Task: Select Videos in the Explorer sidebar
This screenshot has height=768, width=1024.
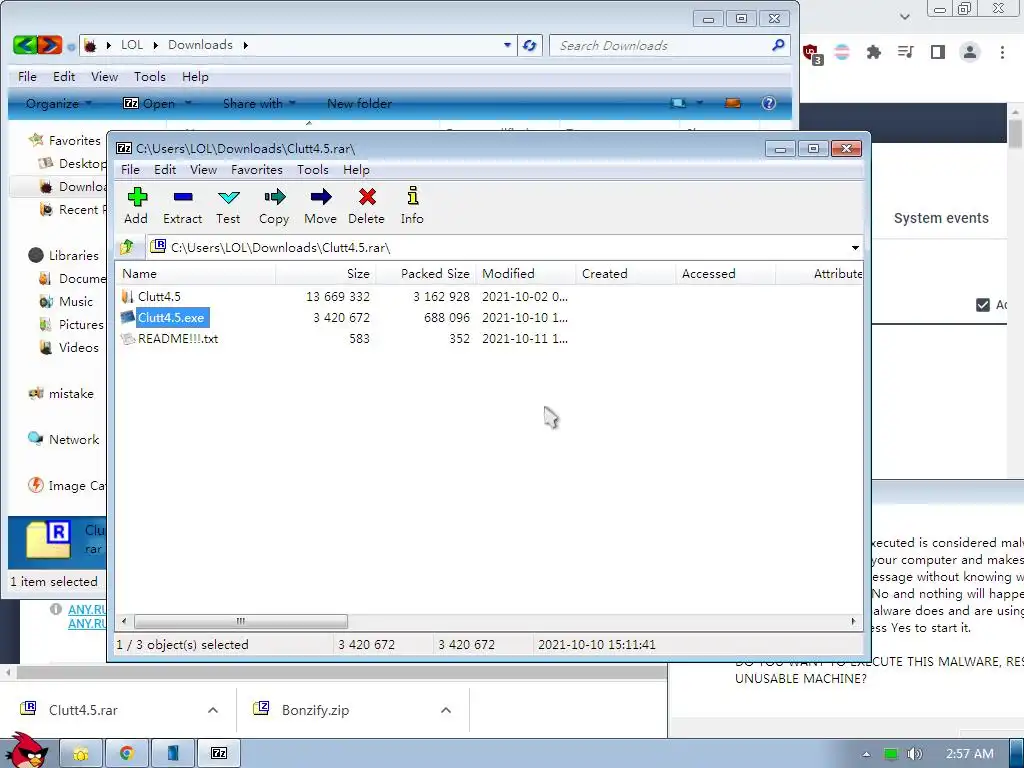Action: click(78, 347)
